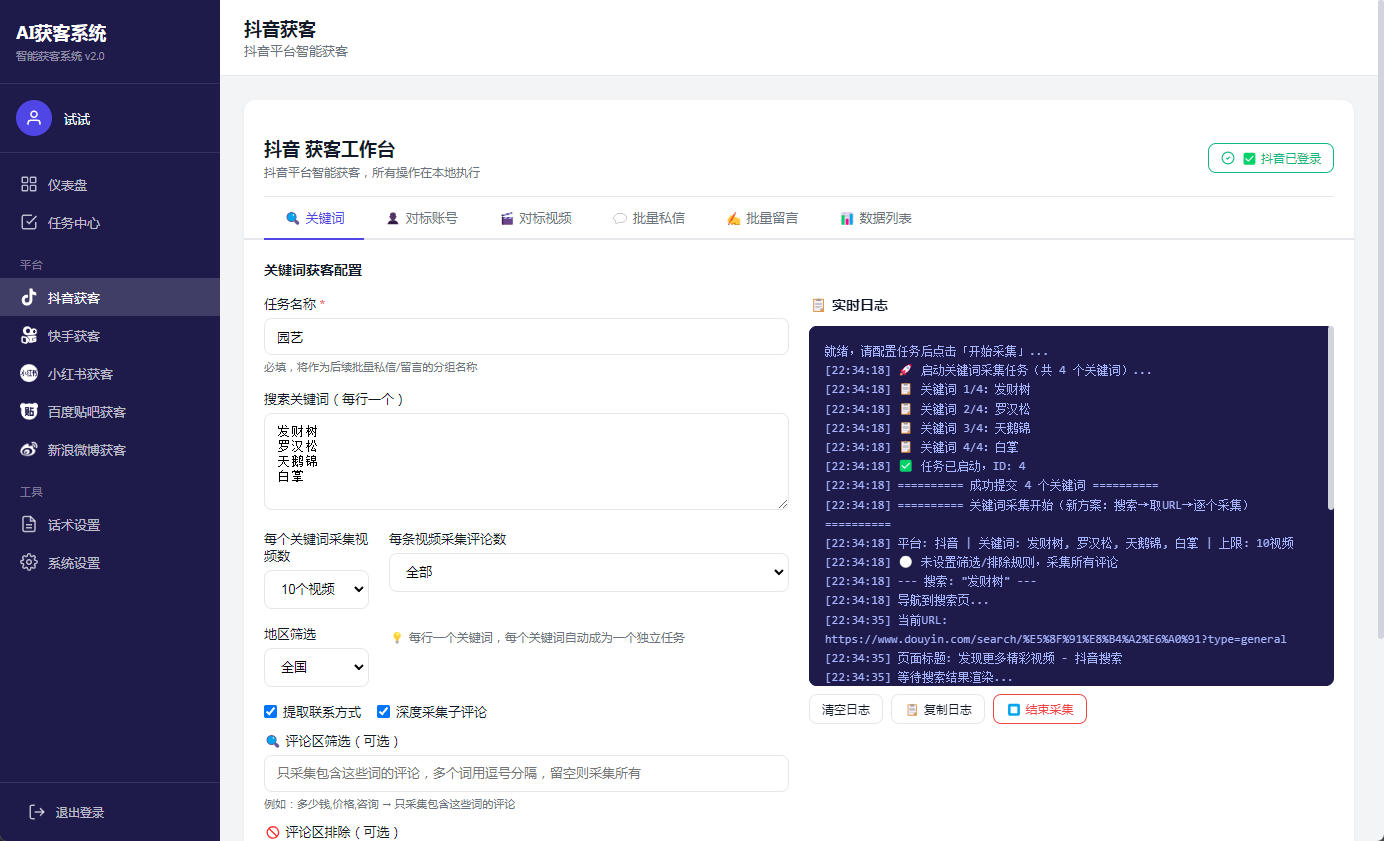Click the speech bubble icon on 批量私信
The image size is (1384, 841).
(620, 218)
